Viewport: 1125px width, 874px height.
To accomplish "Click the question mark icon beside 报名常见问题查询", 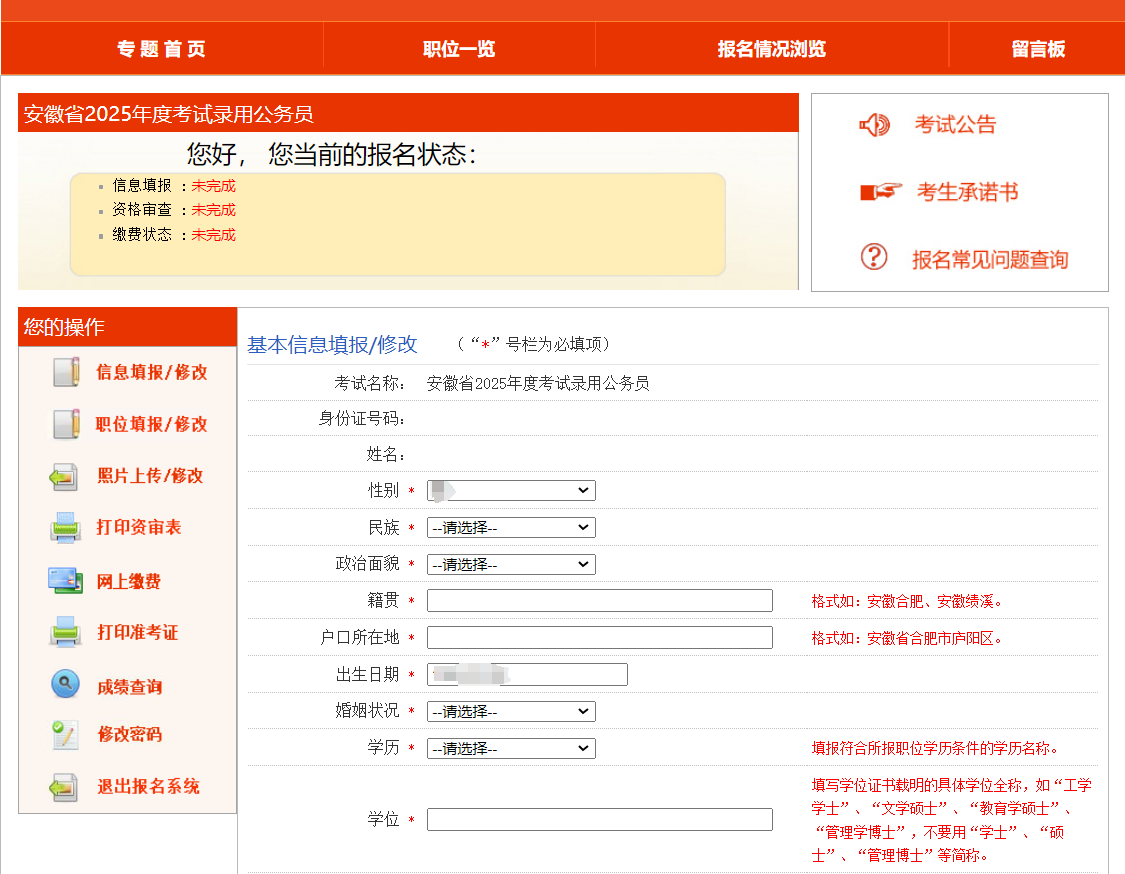I will point(874,257).
